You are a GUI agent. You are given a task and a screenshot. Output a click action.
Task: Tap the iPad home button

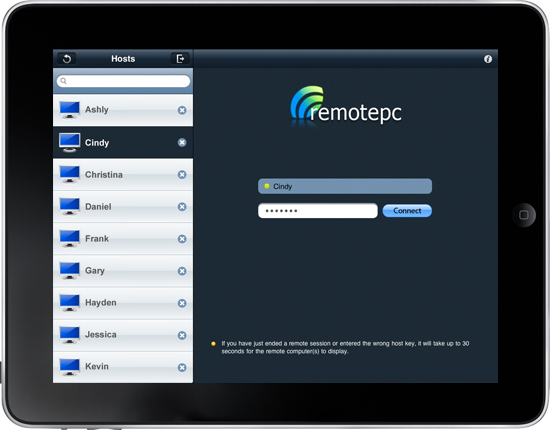point(523,215)
